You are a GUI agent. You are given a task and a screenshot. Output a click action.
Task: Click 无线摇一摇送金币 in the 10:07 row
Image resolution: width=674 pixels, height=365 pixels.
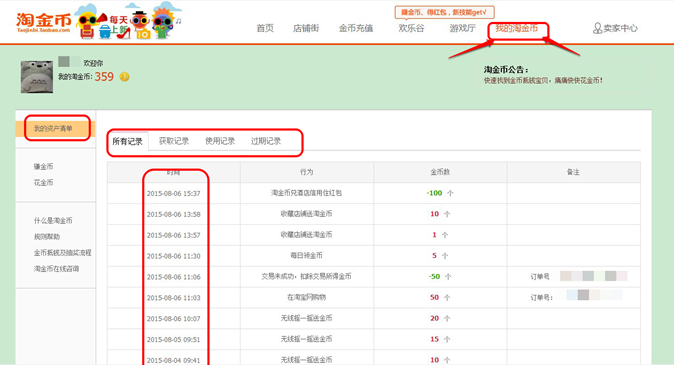(x=306, y=318)
